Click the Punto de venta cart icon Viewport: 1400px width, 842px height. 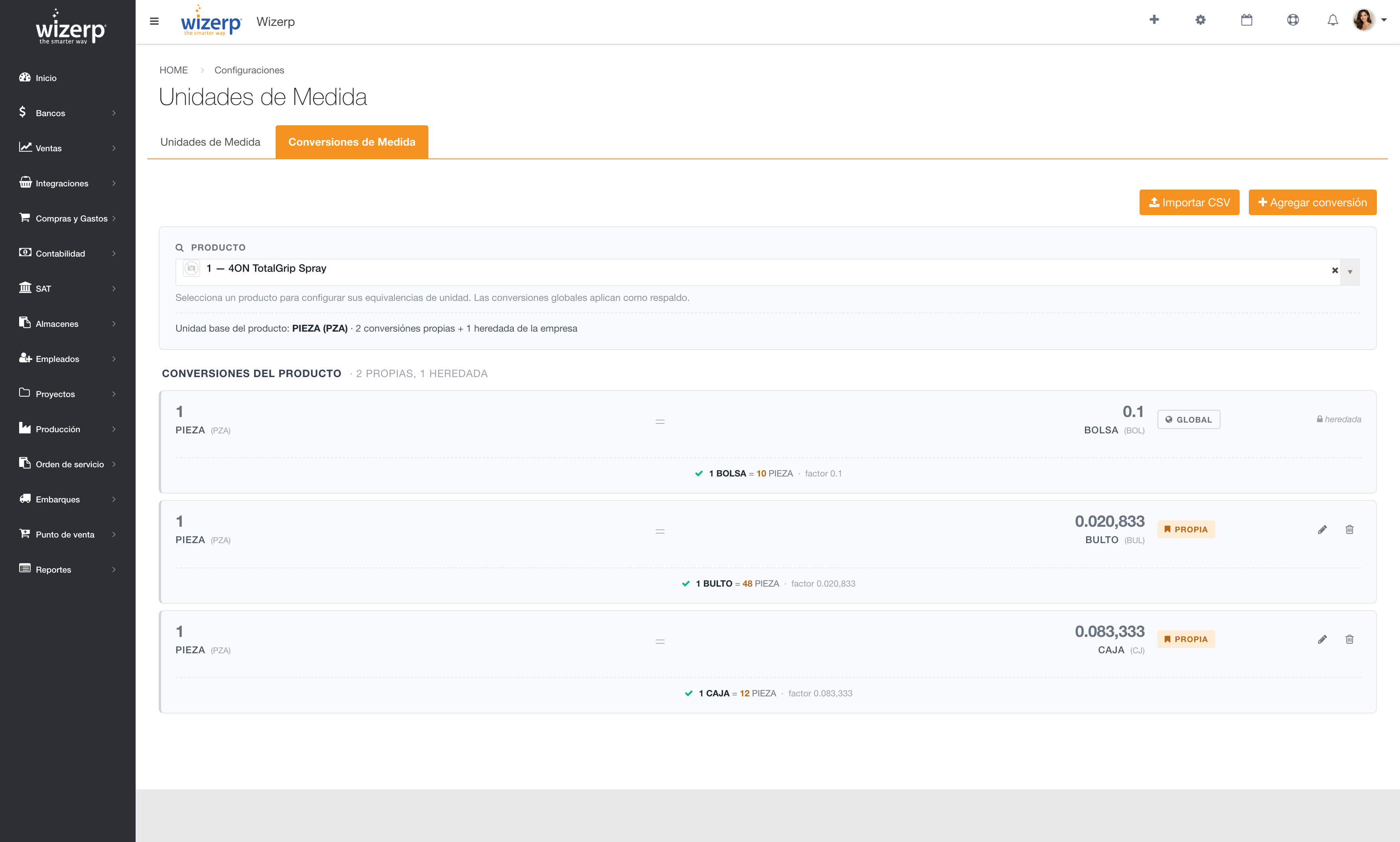[x=24, y=534]
